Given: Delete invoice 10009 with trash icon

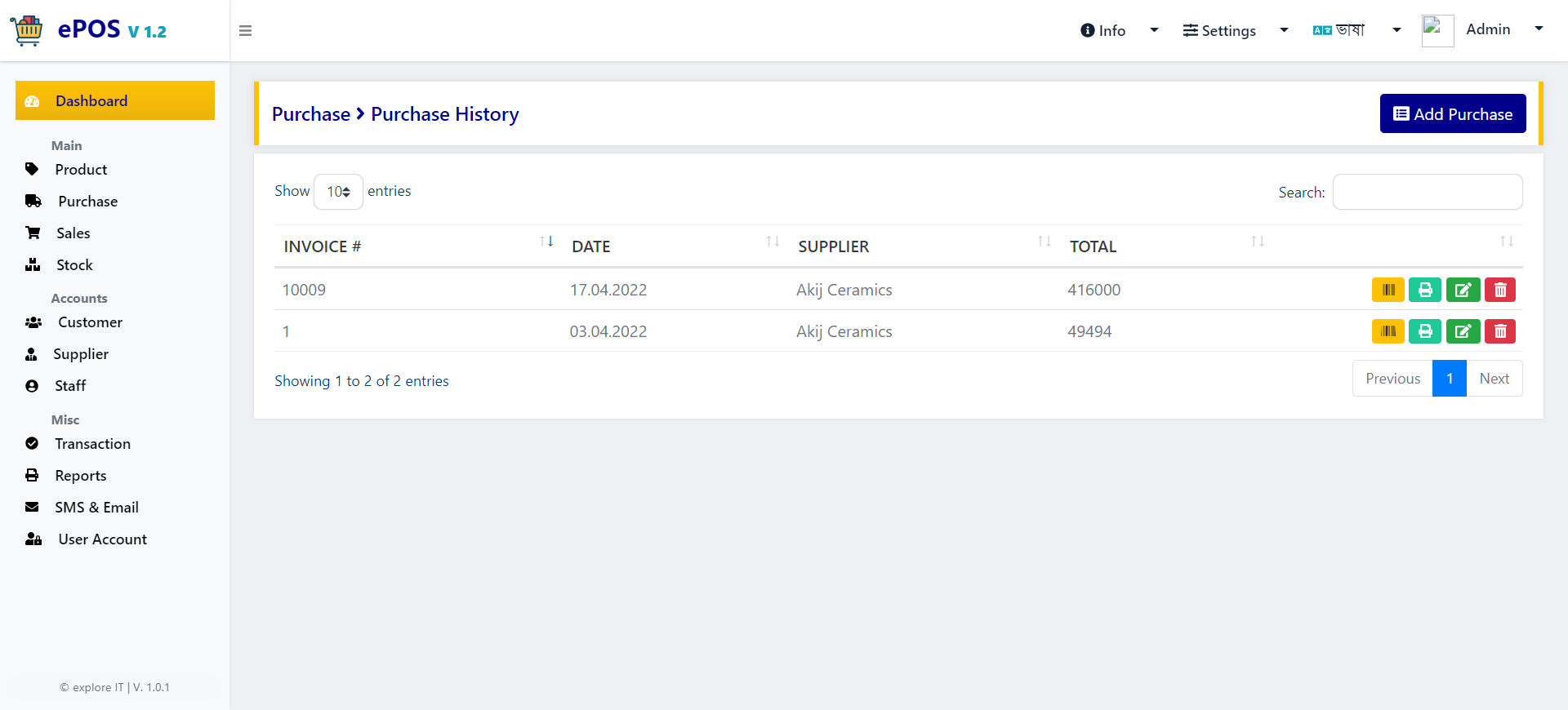Looking at the screenshot, I should click(x=1500, y=290).
